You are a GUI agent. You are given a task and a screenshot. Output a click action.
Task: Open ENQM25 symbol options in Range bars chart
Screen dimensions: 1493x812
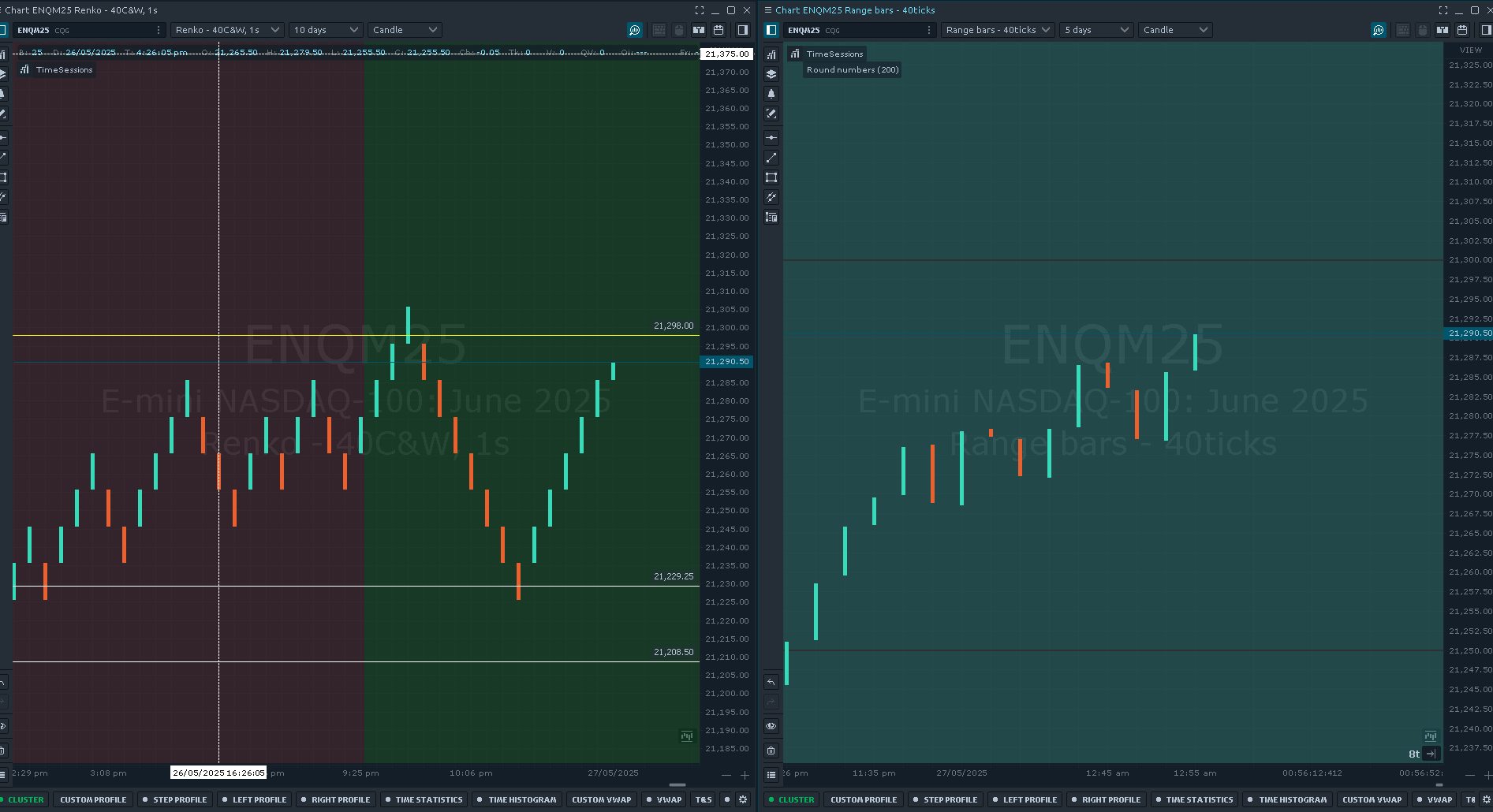coord(929,30)
